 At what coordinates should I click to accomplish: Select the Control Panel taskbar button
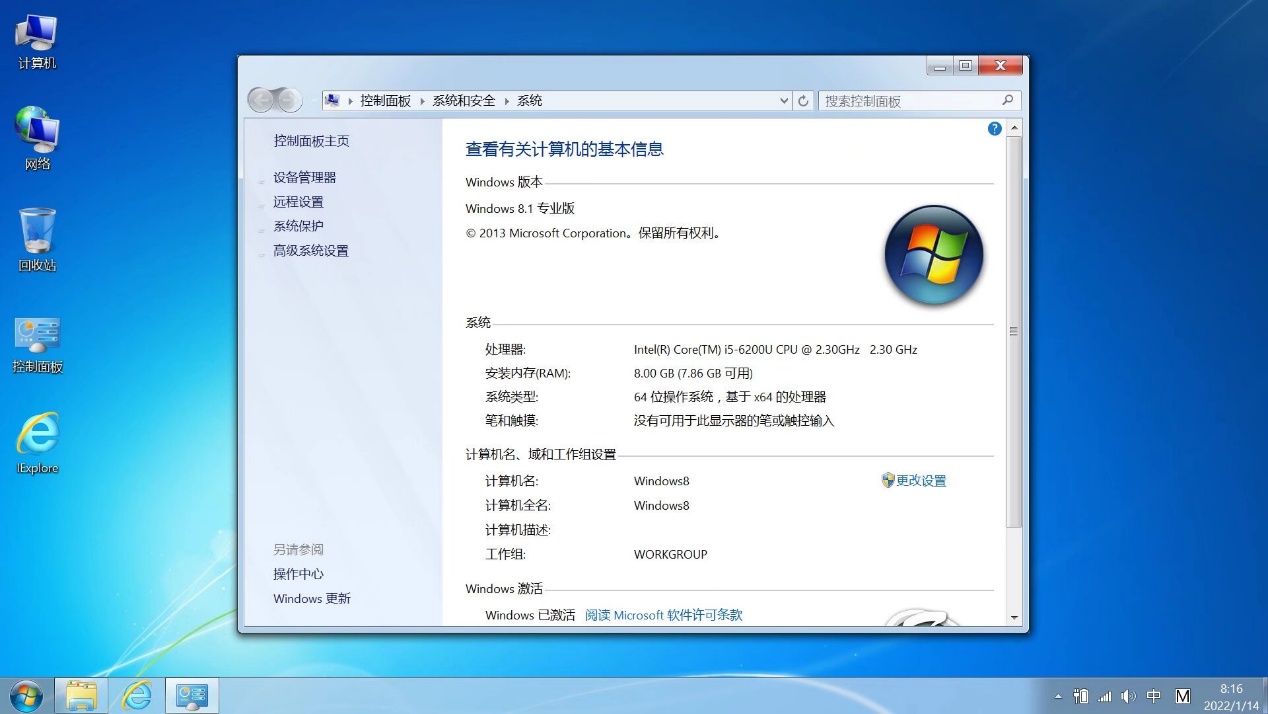[192, 695]
